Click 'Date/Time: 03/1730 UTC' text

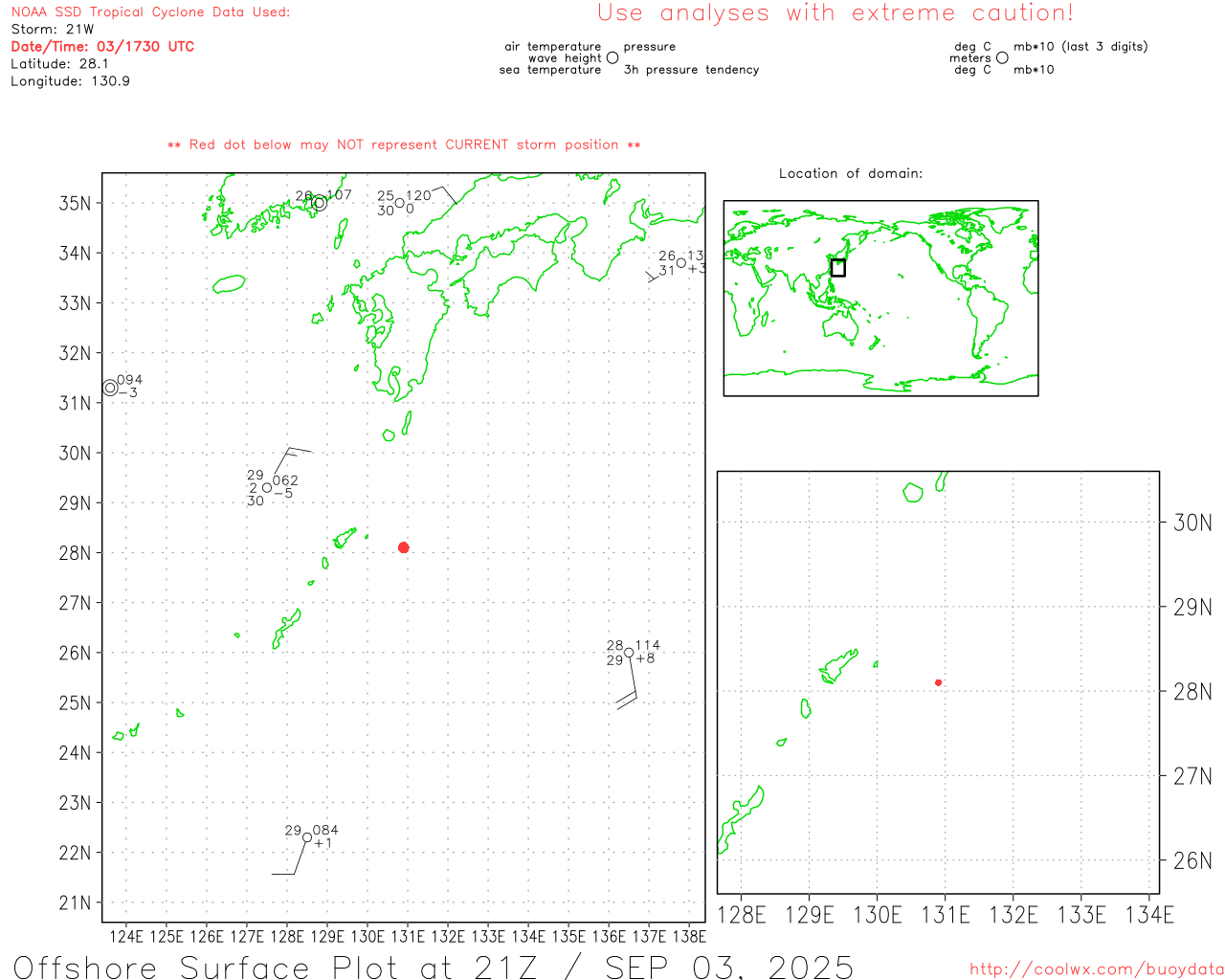click(102, 47)
